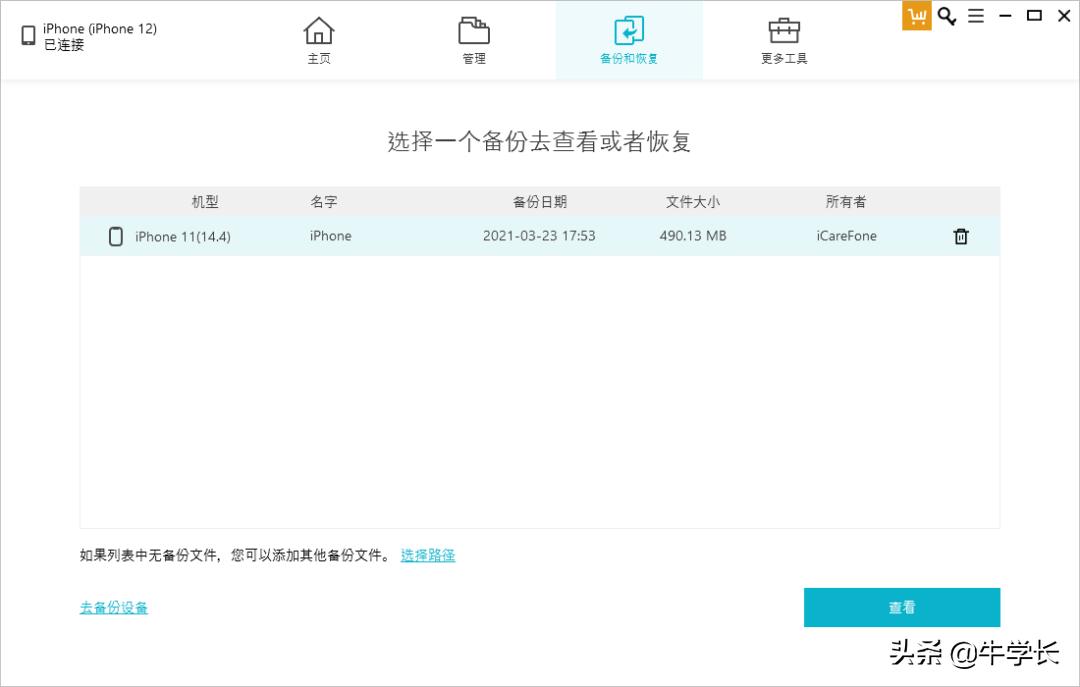Click the 管理 folder icon
This screenshot has height=687, width=1080.
[x=473, y=31]
